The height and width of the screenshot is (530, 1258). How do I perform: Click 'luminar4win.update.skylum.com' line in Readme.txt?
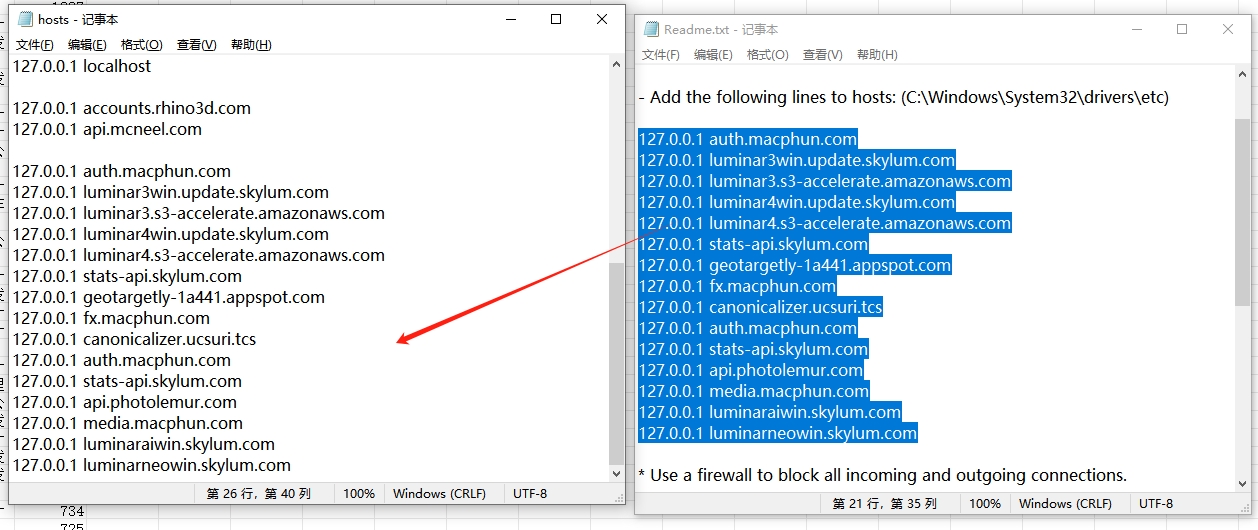coord(797,202)
